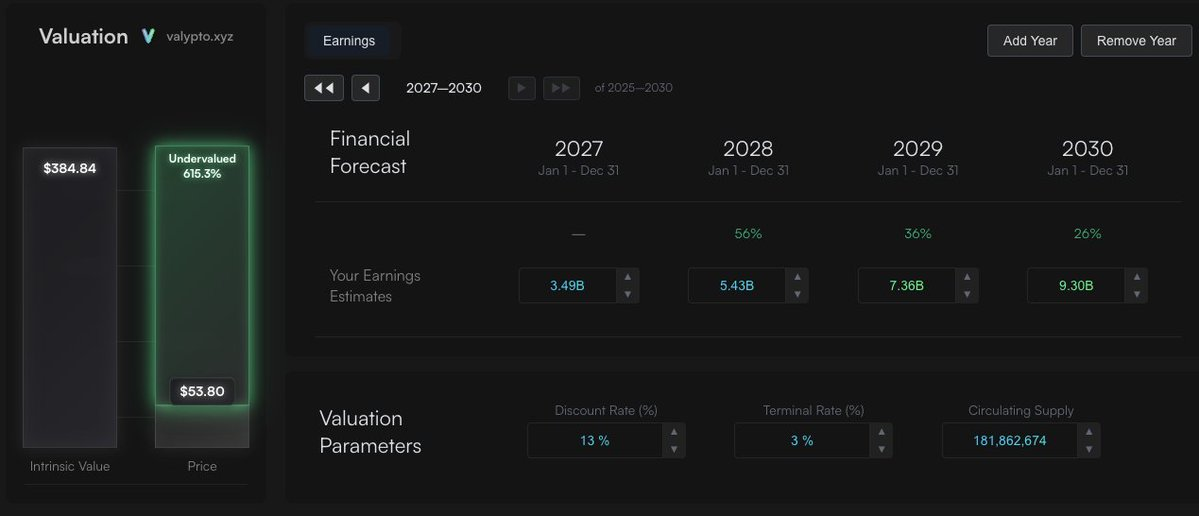Increase the 2027 earnings estimate
The height and width of the screenshot is (516, 1199).
628,277
